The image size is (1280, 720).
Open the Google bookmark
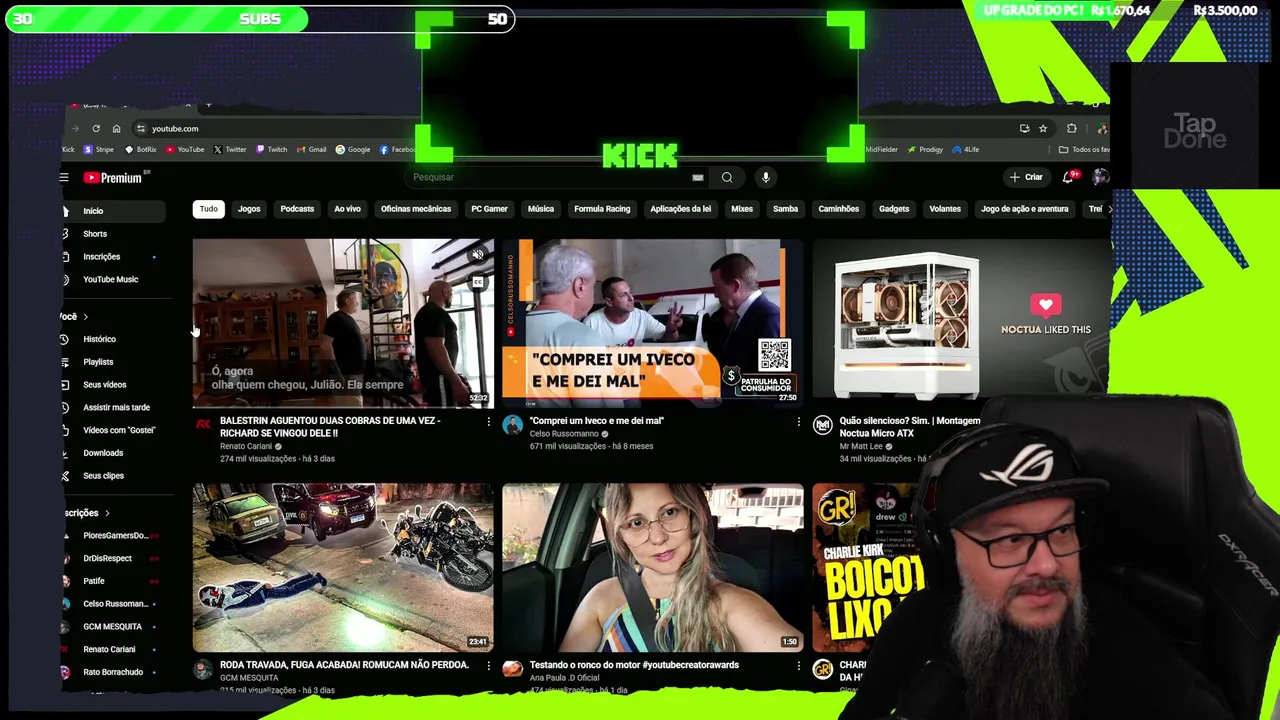tap(353, 149)
